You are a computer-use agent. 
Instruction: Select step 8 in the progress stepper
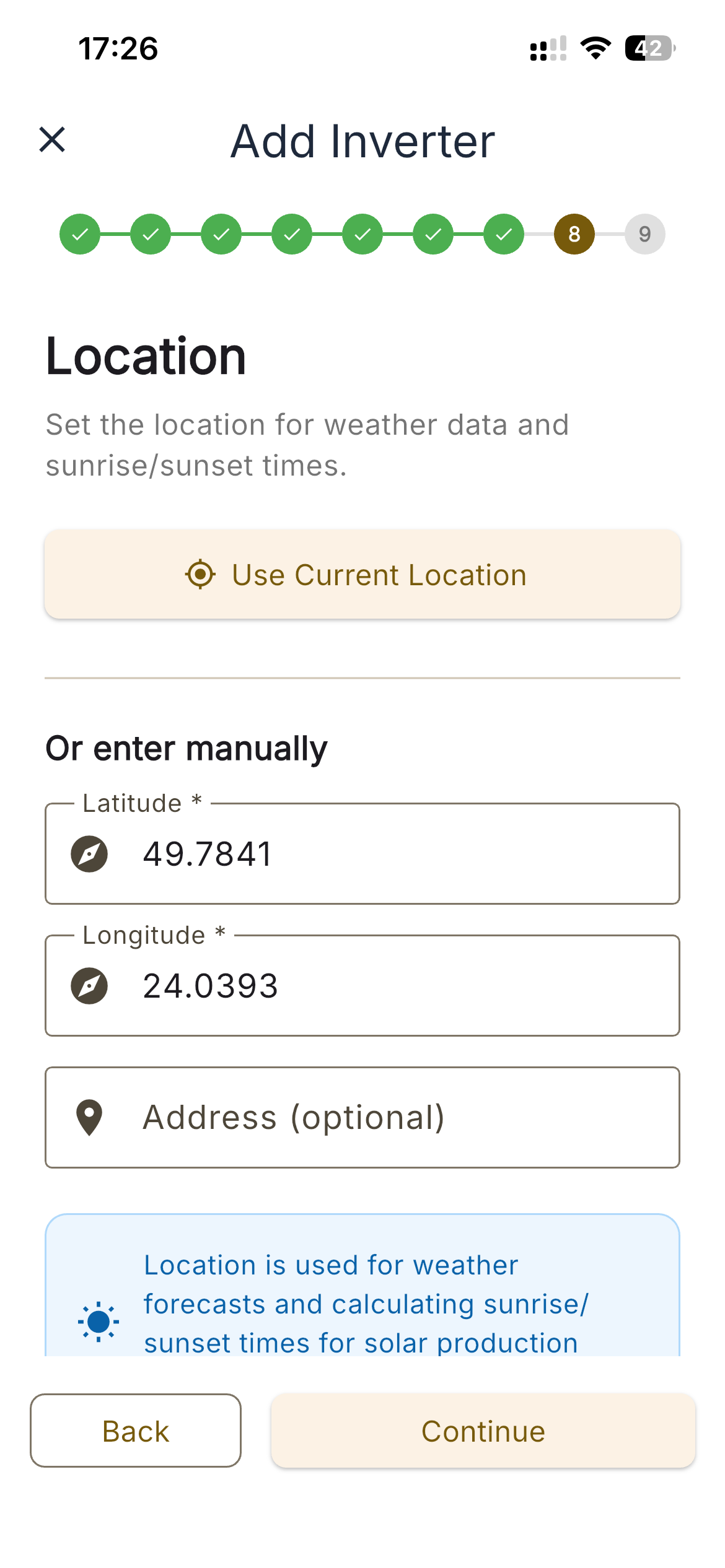(574, 234)
